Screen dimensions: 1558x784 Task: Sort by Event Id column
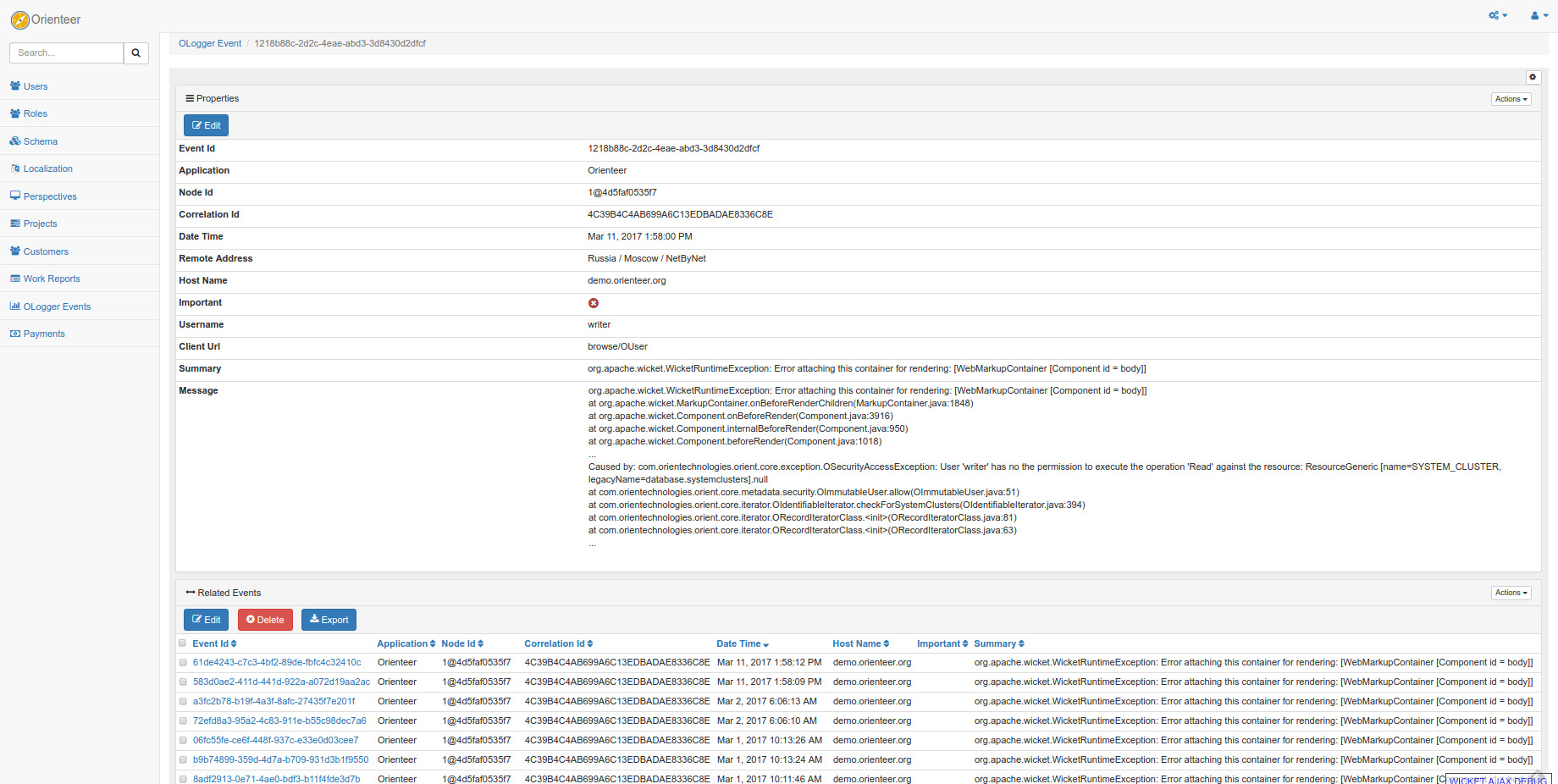pos(214,644)
